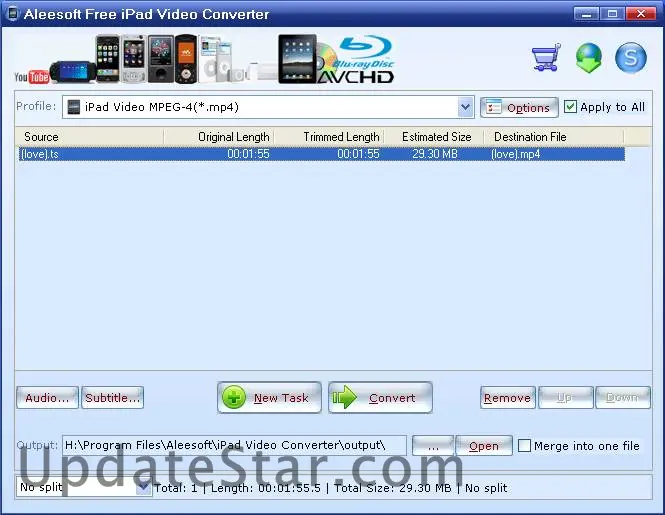The width and height of the screenshot is (665, 515).
Task: Remove the selected file
Action: pos(508,397)
